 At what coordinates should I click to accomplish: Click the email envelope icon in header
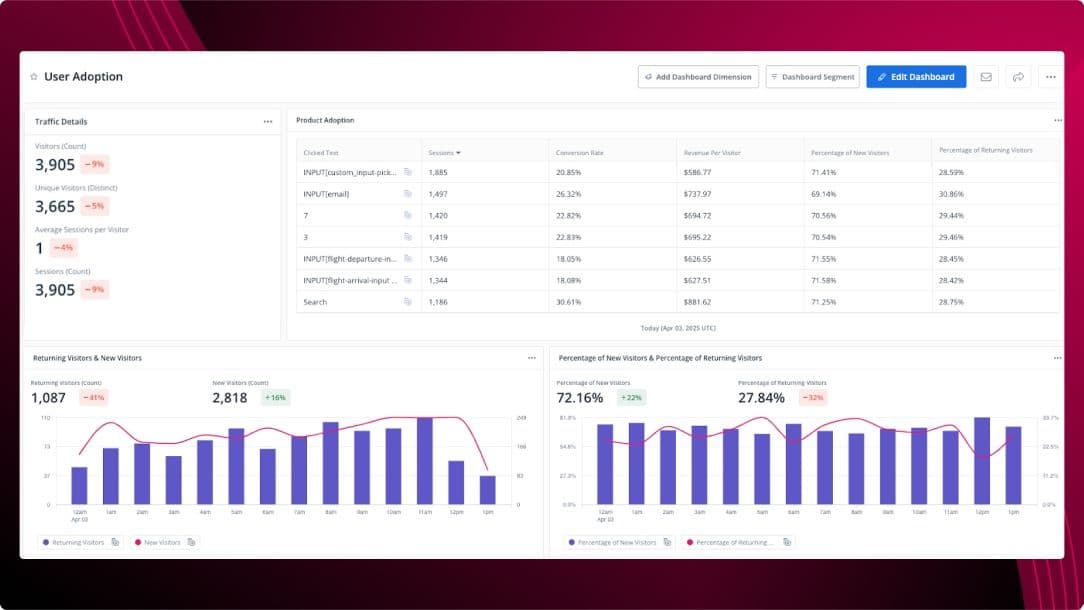[x=986, y=77]
